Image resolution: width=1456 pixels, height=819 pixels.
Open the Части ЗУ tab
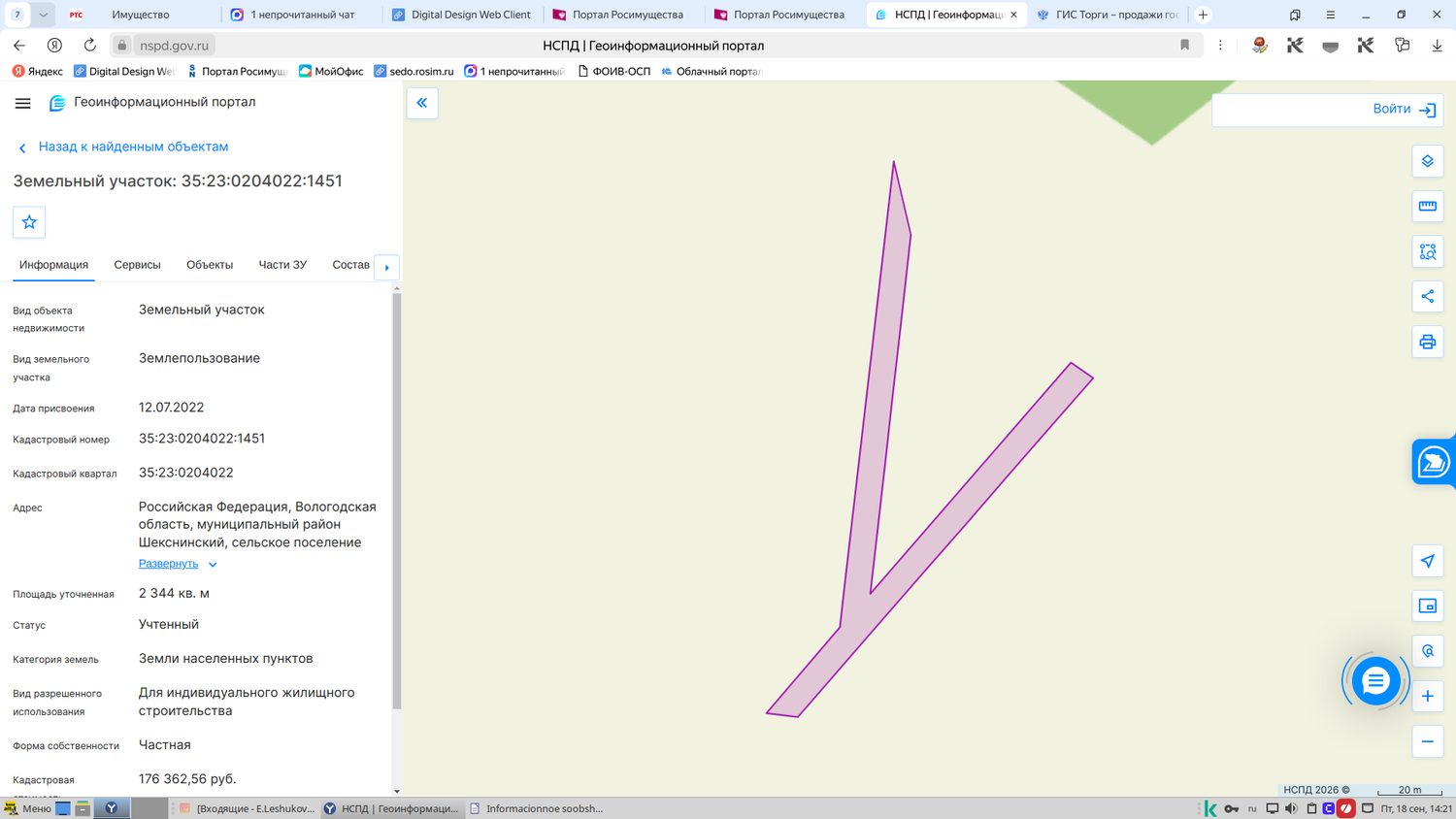pos(282,265)
